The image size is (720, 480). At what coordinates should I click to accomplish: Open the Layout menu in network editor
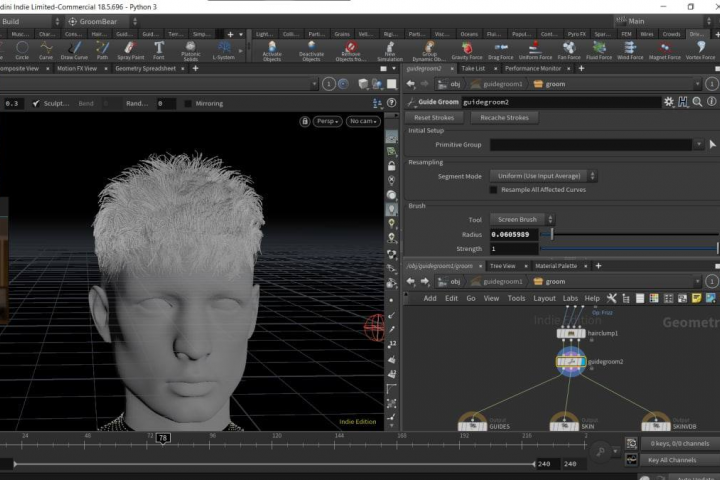(544, 298)
